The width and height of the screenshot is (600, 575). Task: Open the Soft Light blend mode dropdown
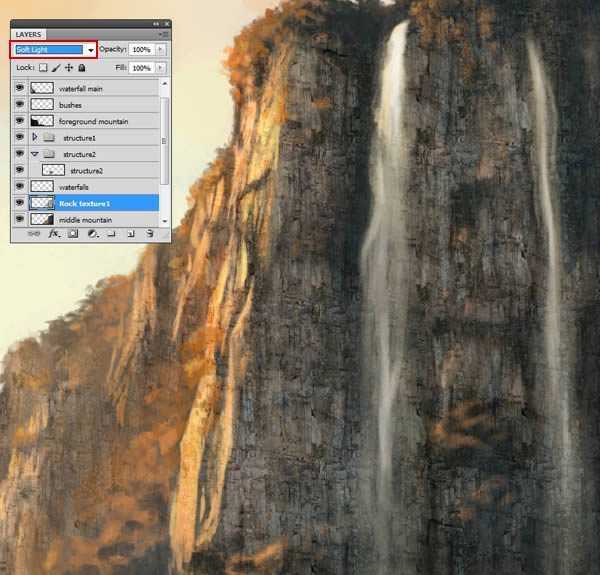[x=90, y=49]
